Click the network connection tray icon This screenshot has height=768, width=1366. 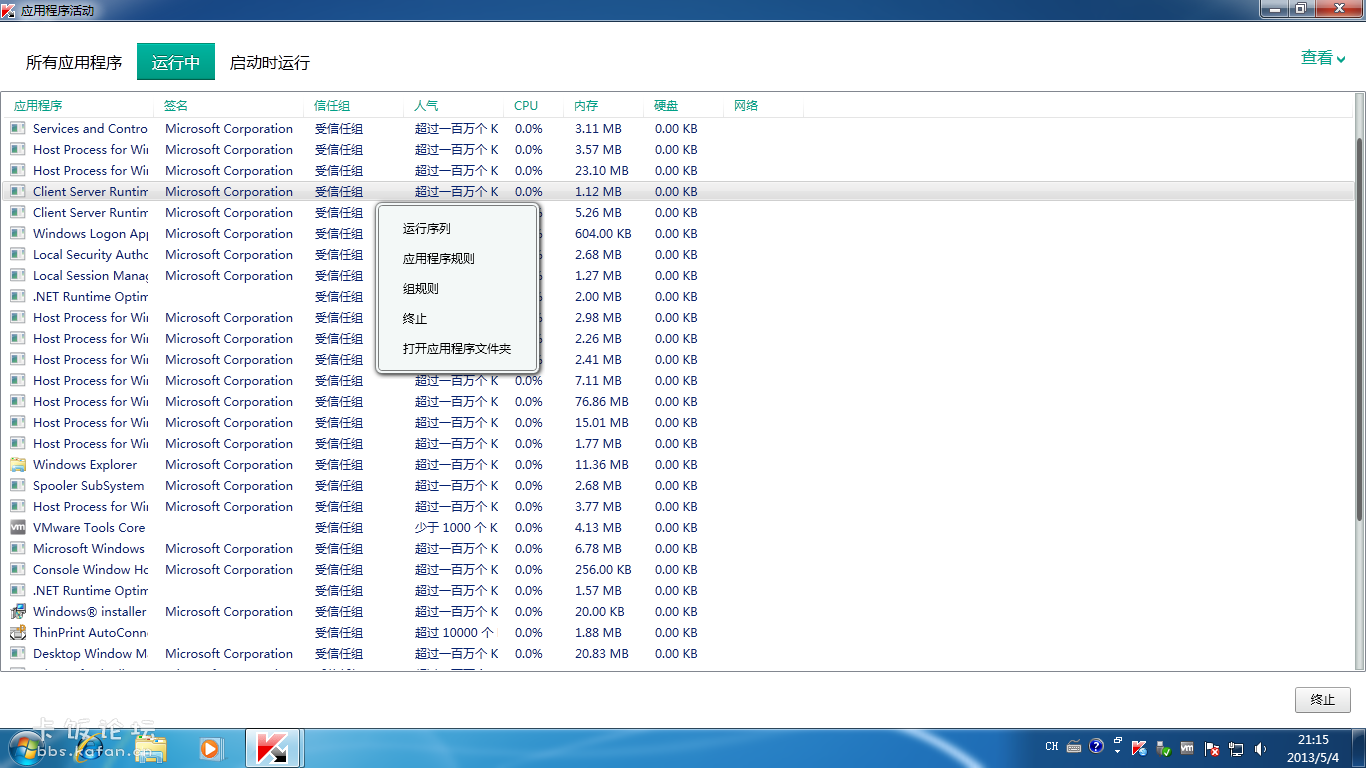(1236, 747)
